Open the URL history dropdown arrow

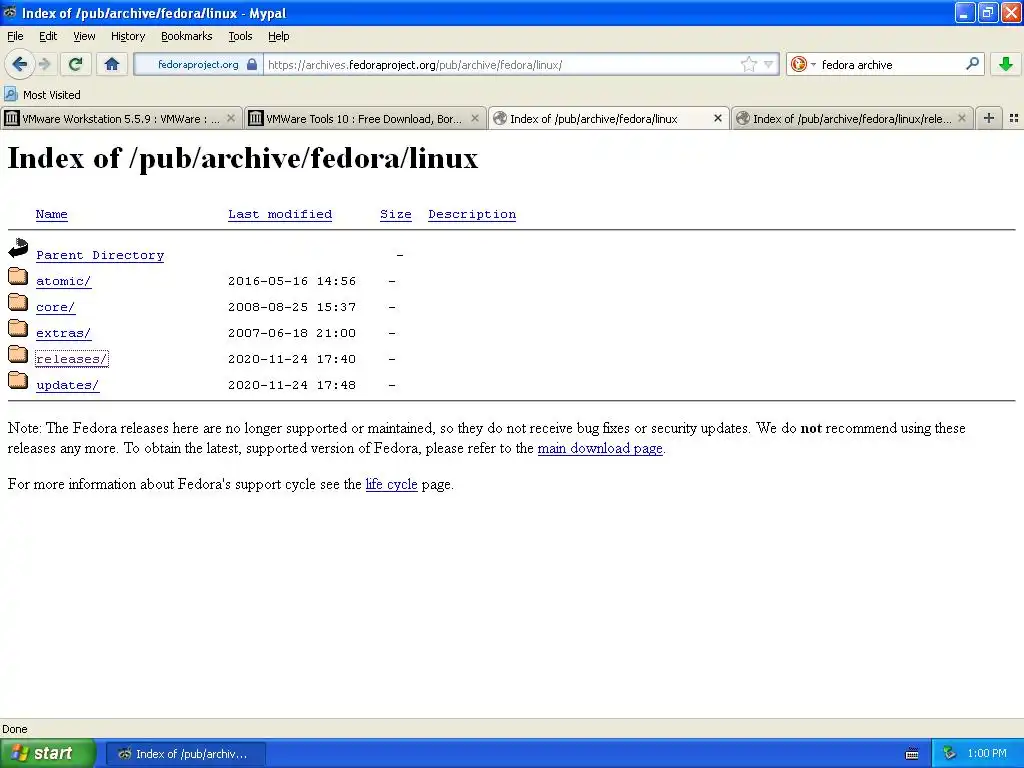pyautogui.click(x=769, y=64)
